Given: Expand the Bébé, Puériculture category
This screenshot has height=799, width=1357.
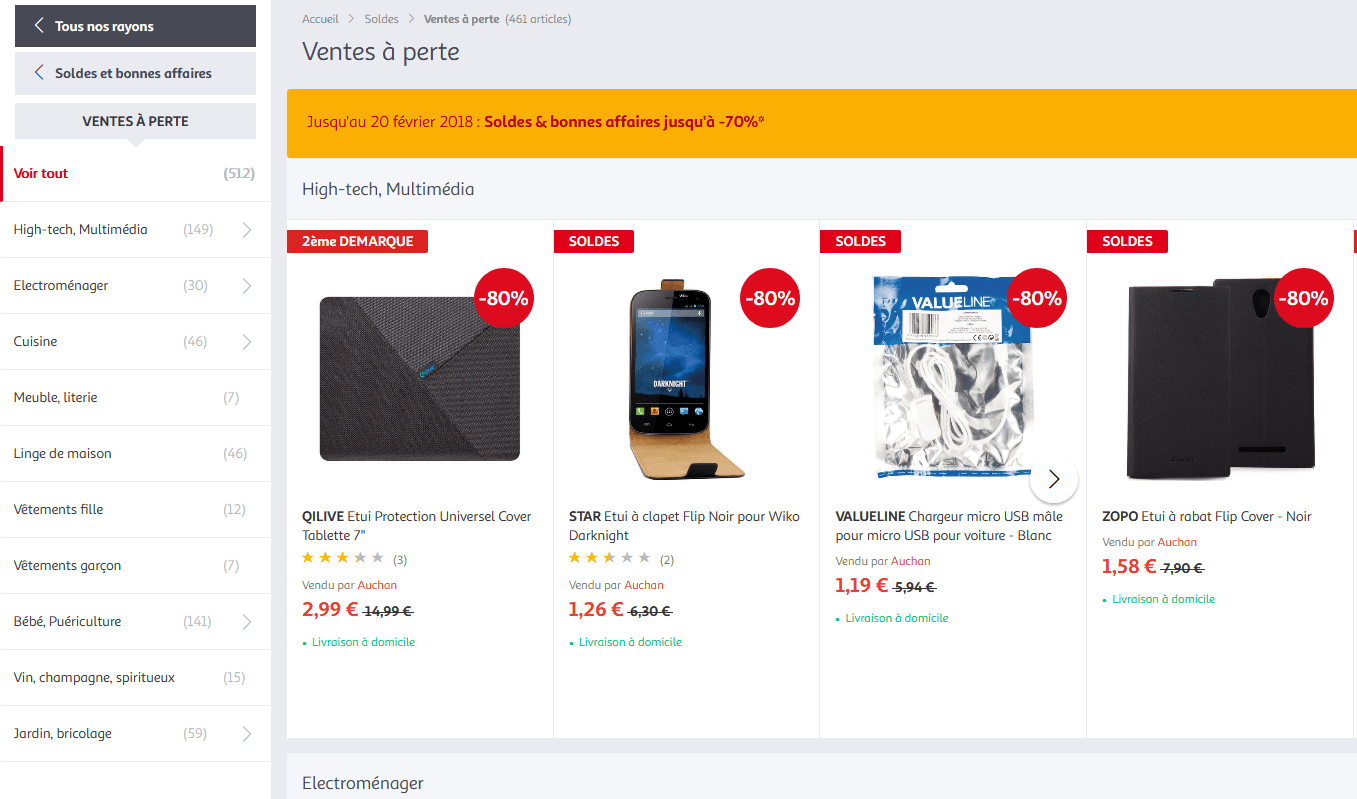Looking at the screenshot, I should coord(246,621).
